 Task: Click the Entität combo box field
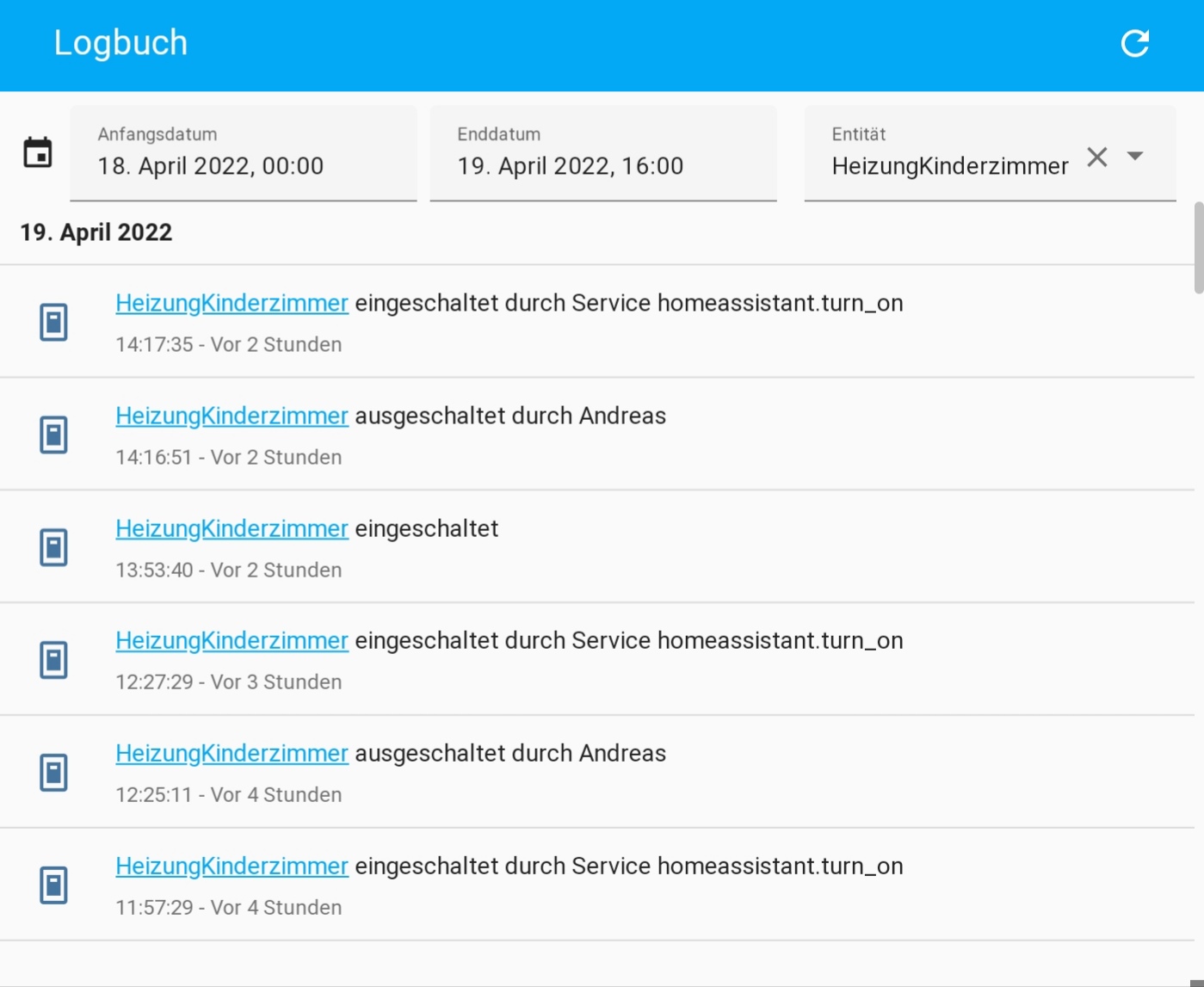[949, 156]
